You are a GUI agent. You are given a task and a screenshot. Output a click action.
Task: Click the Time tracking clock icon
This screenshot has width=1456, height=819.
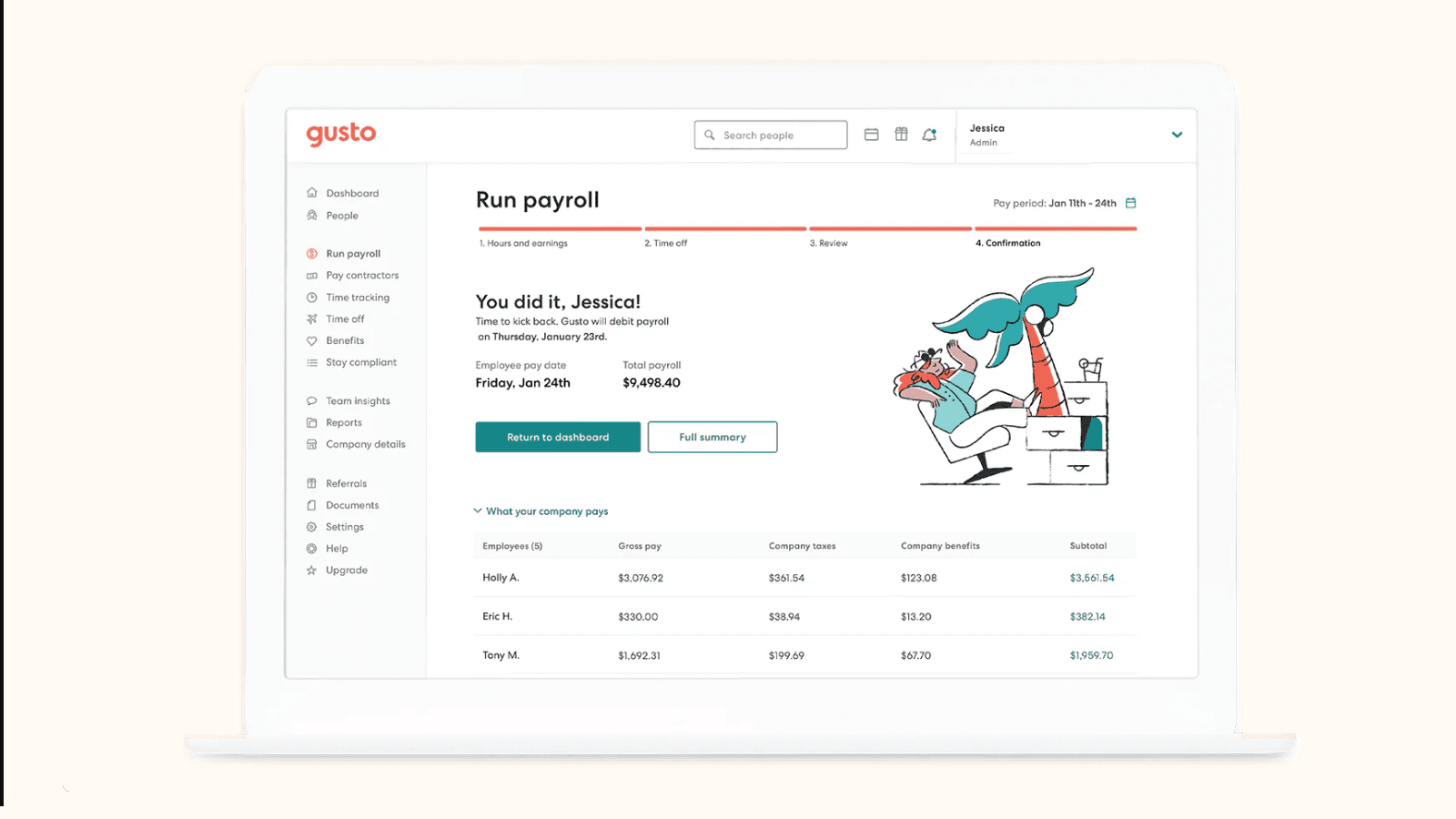(311, 297)
